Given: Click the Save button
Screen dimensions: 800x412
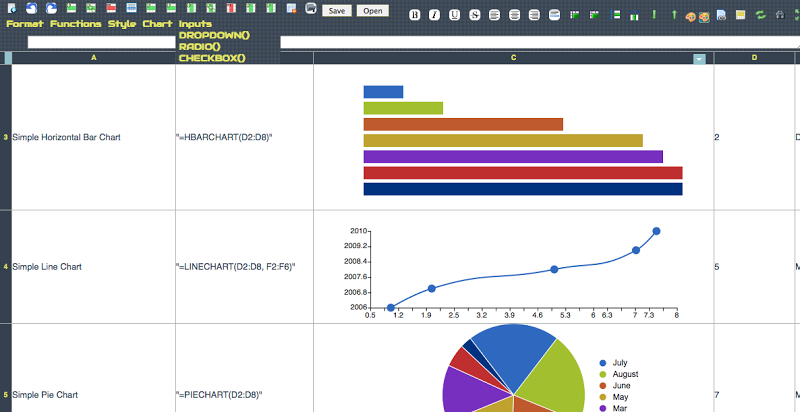Looking at the screenshot, I should click(x=337, y=11).
